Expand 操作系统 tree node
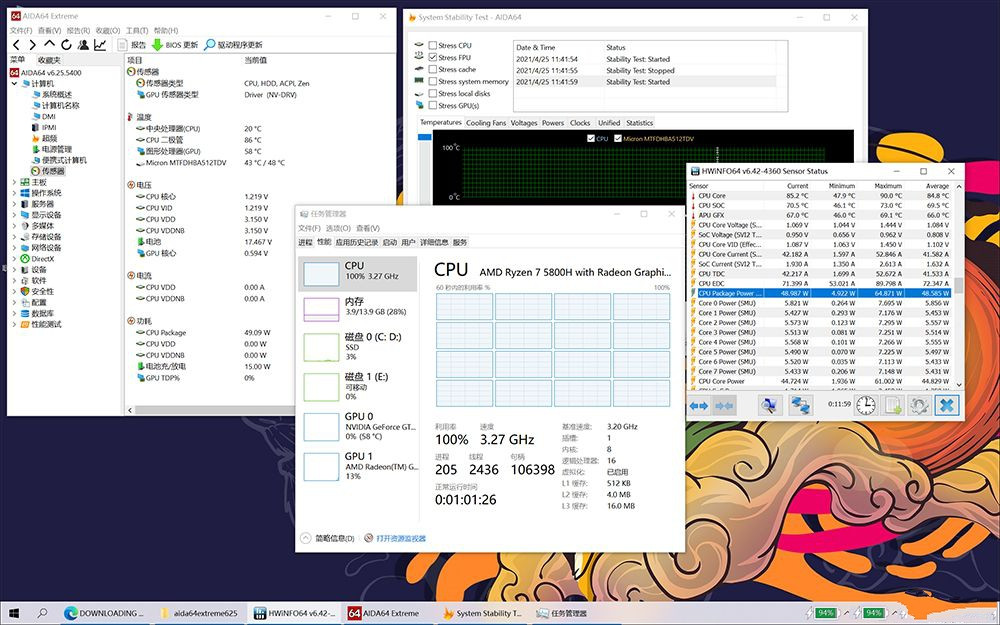This screenshot has width=1000, height=625. click(15, 193)
